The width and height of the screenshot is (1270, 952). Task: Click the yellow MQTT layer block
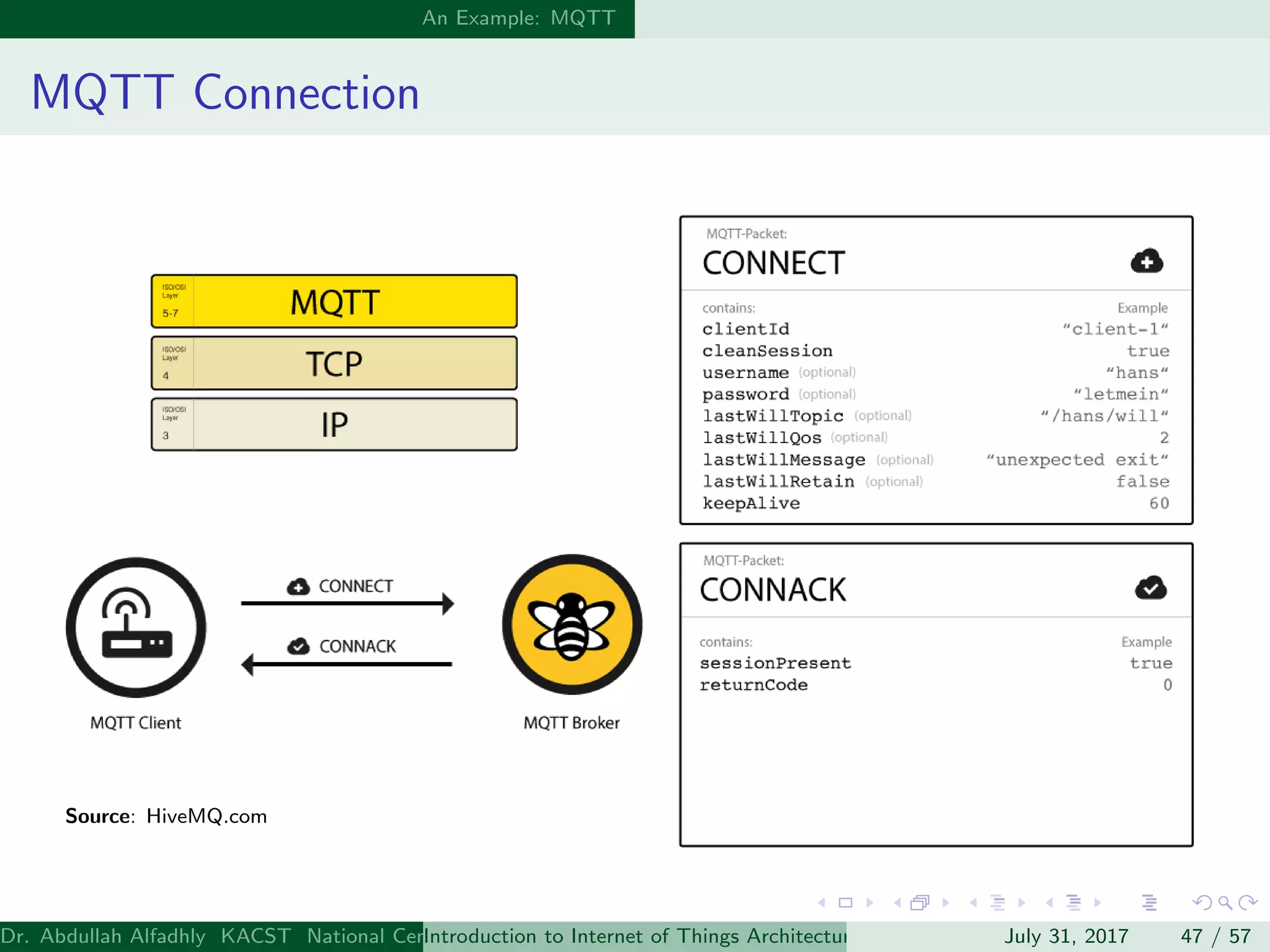[334, 301]
